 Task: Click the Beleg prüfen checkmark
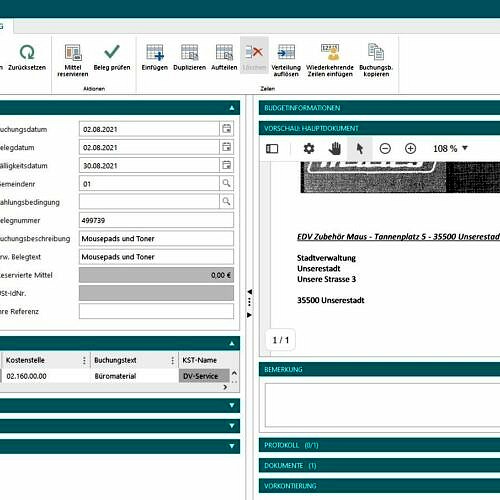112,52
